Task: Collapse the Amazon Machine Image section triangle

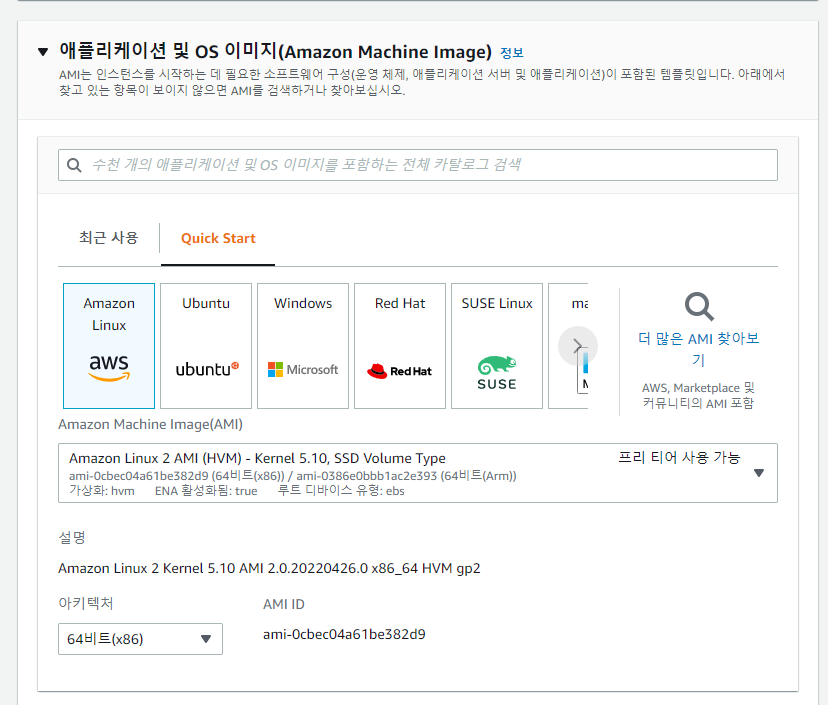Action: 43,52
